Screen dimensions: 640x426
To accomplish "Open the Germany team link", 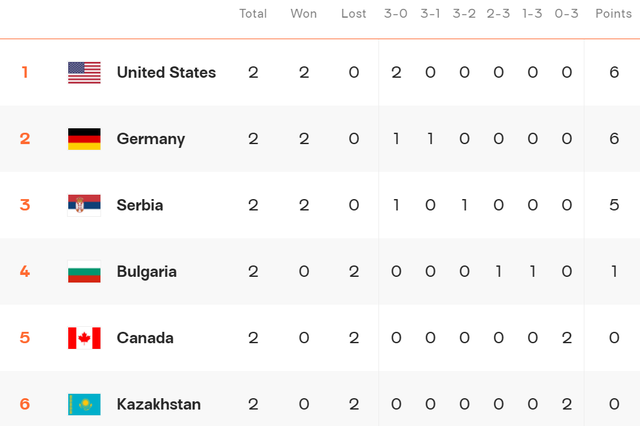I will (x=151, y=139).
